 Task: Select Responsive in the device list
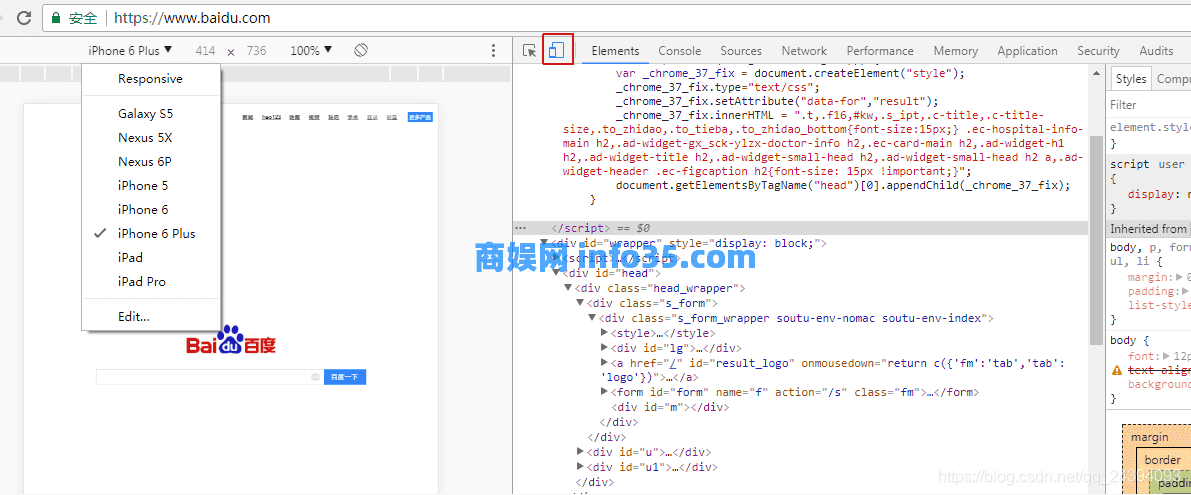click(150, 79)
